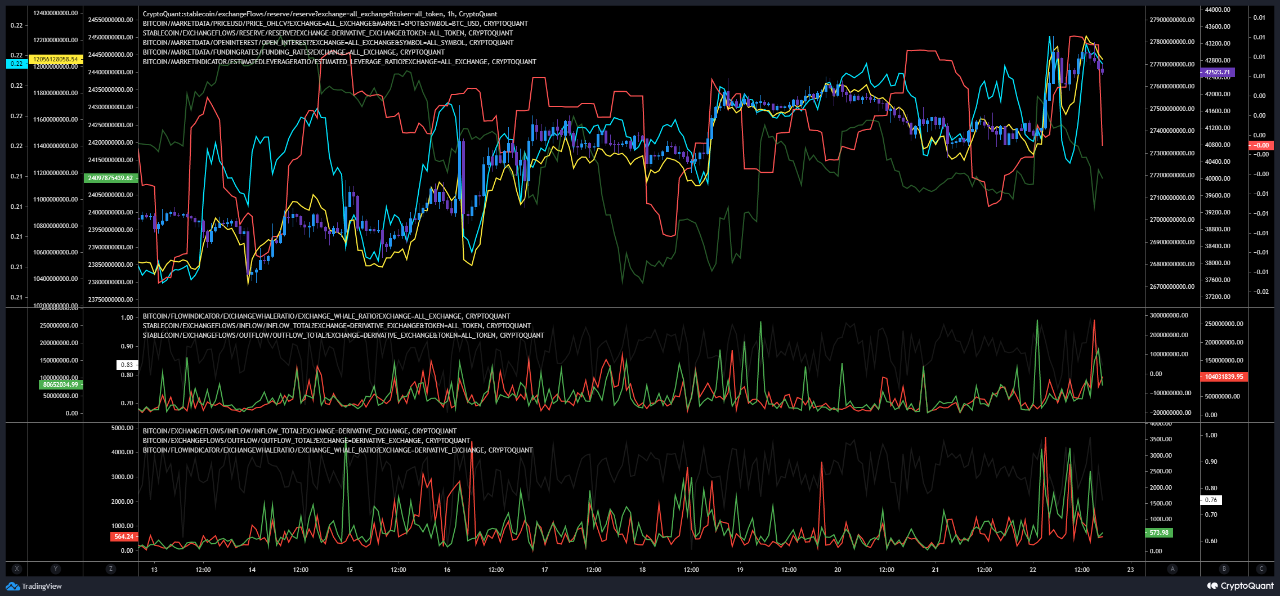Select the STABLECOIN INFLOW_TOTAL legend entry
Screen dimensions: 1280x596
click(x=330, y=326)
